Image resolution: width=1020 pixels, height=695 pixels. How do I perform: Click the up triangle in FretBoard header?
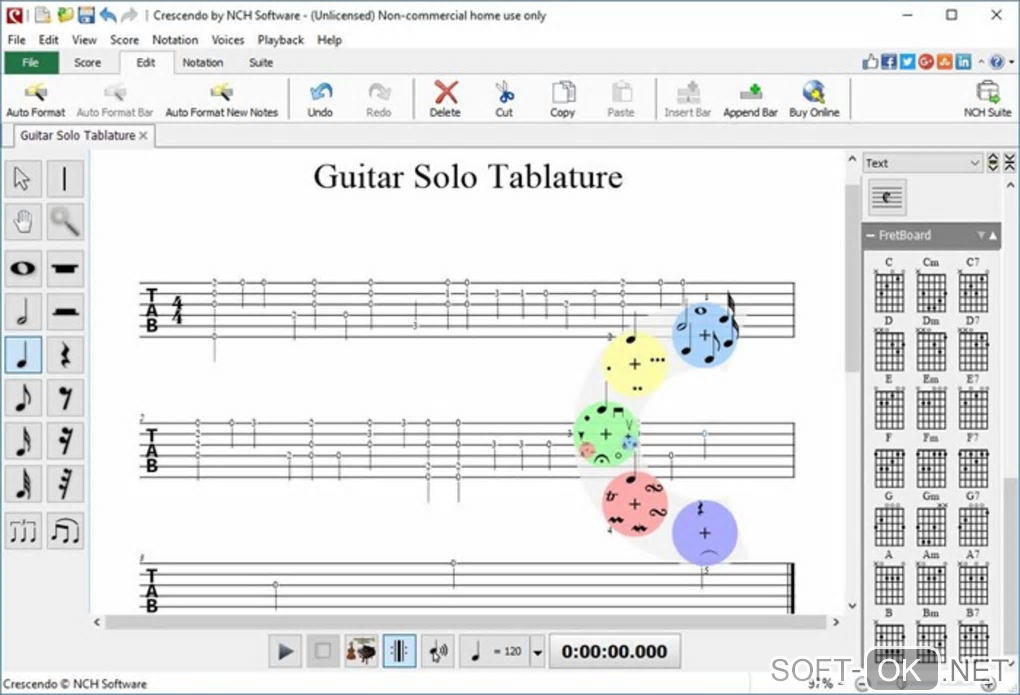pos(993,236)
